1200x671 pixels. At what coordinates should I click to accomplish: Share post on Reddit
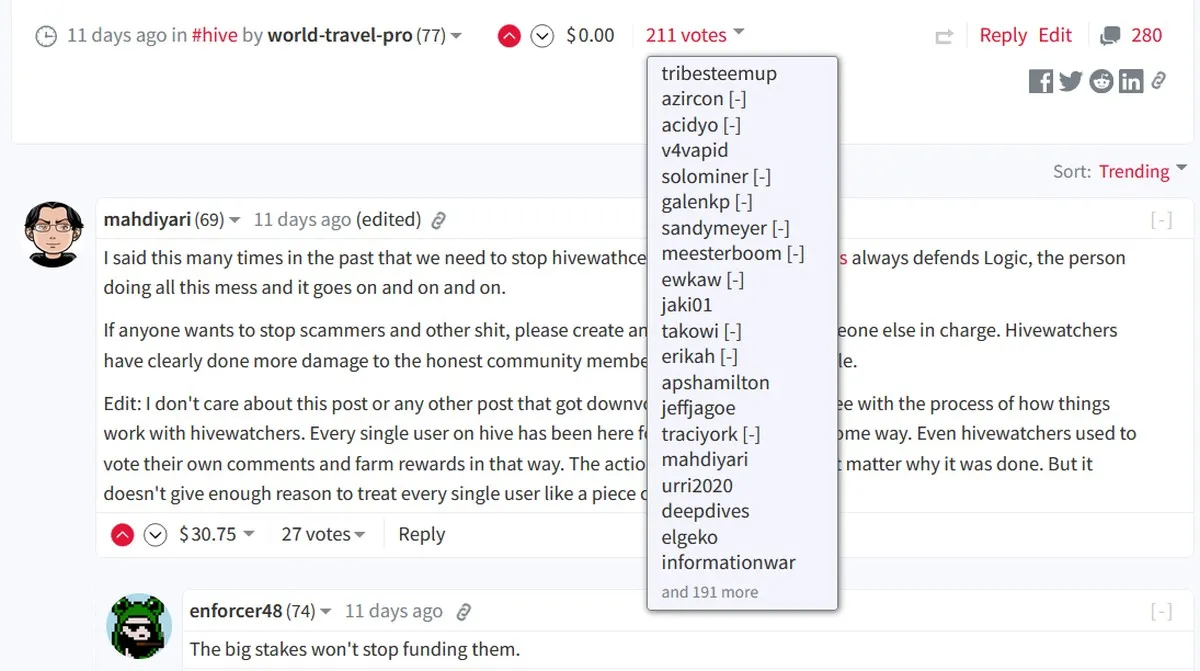click(x=1102, y=82)
